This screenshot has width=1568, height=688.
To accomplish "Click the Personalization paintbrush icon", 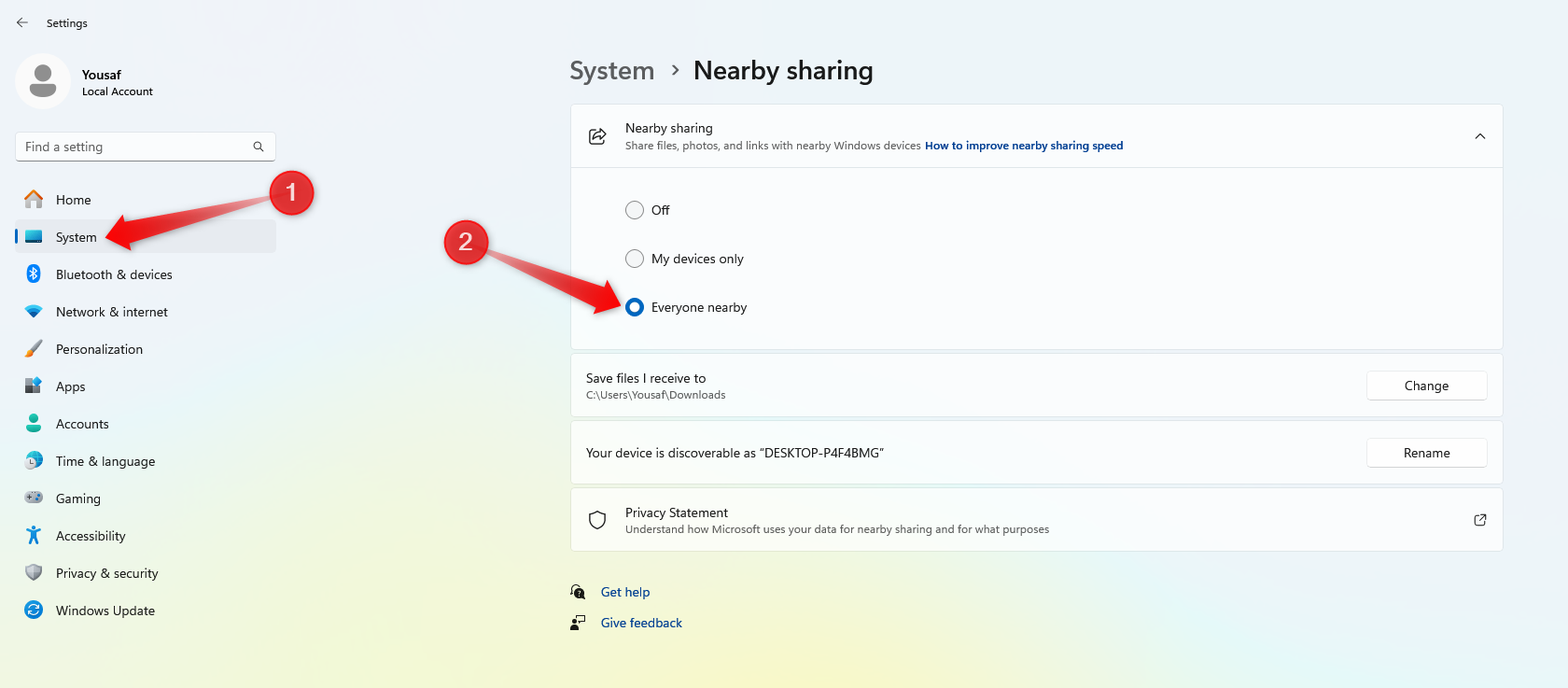I will (34, 349).
